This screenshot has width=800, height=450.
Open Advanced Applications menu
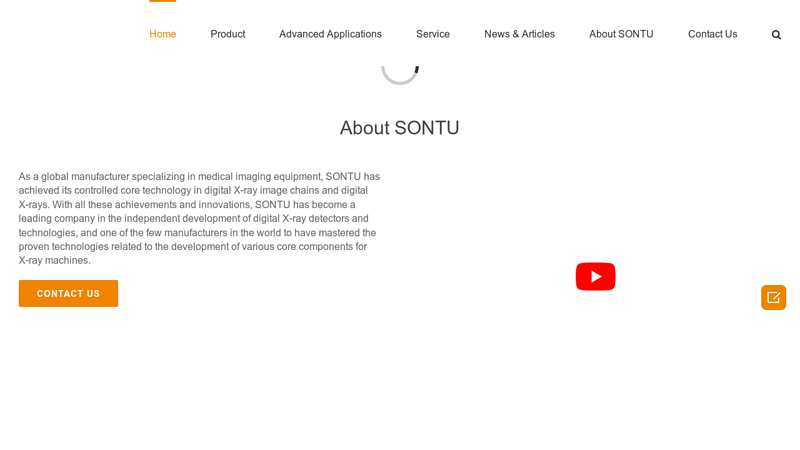tap(330, 34)
